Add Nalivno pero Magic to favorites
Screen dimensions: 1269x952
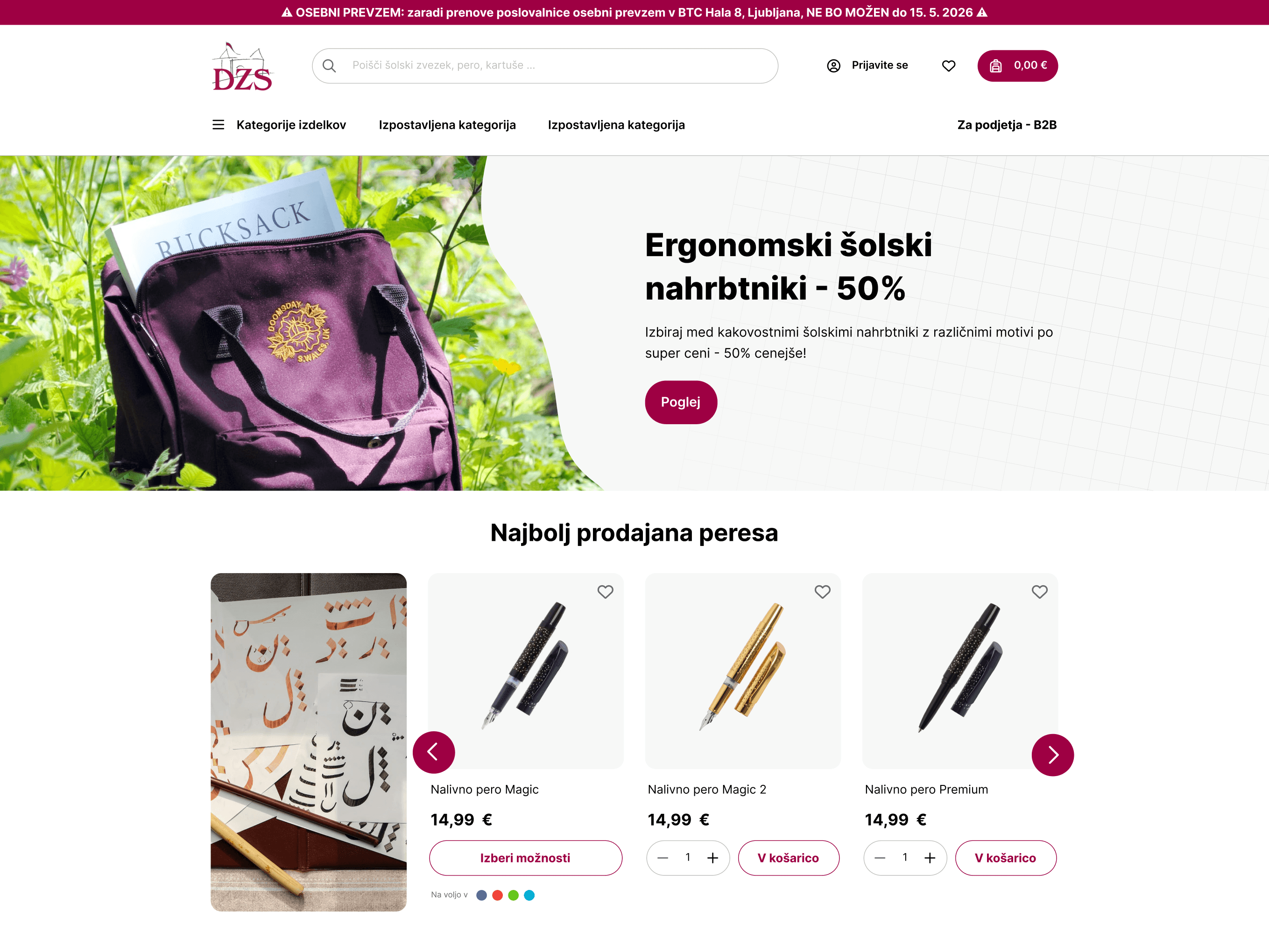click(605, 592)
